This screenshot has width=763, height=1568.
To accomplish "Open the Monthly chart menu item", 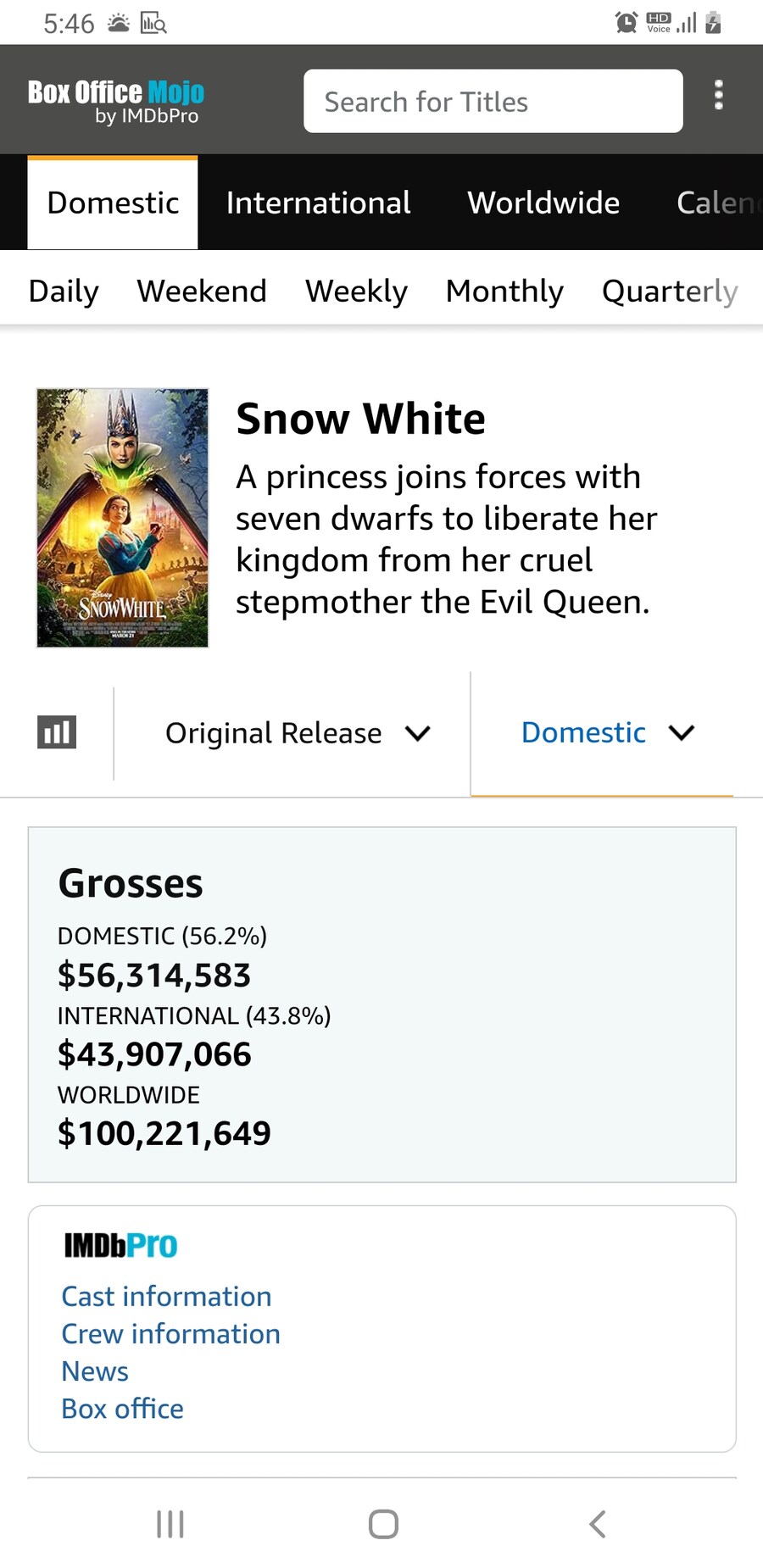I will (x=504, y=291).
